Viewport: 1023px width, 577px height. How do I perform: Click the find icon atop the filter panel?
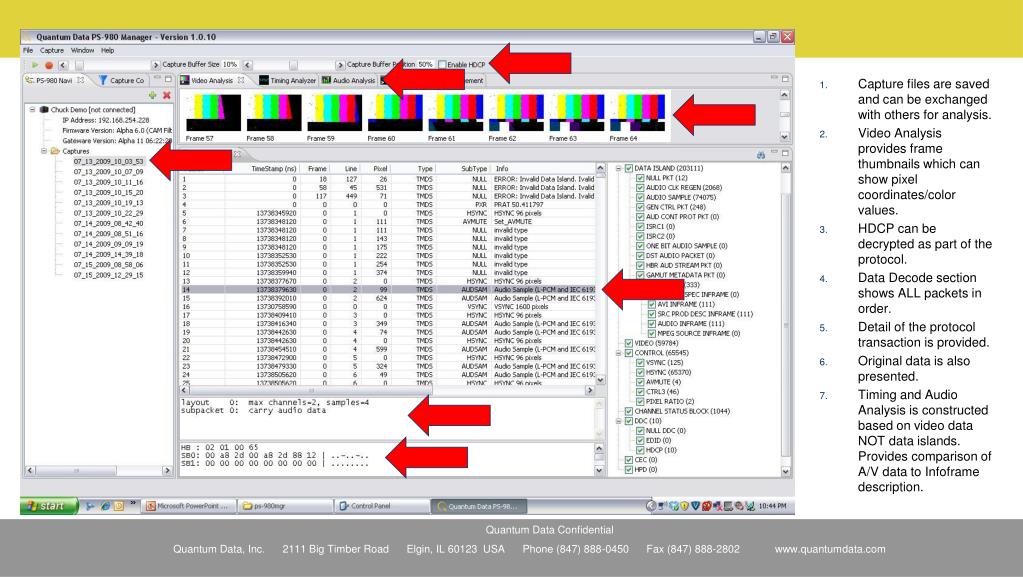tap(761, 155)
